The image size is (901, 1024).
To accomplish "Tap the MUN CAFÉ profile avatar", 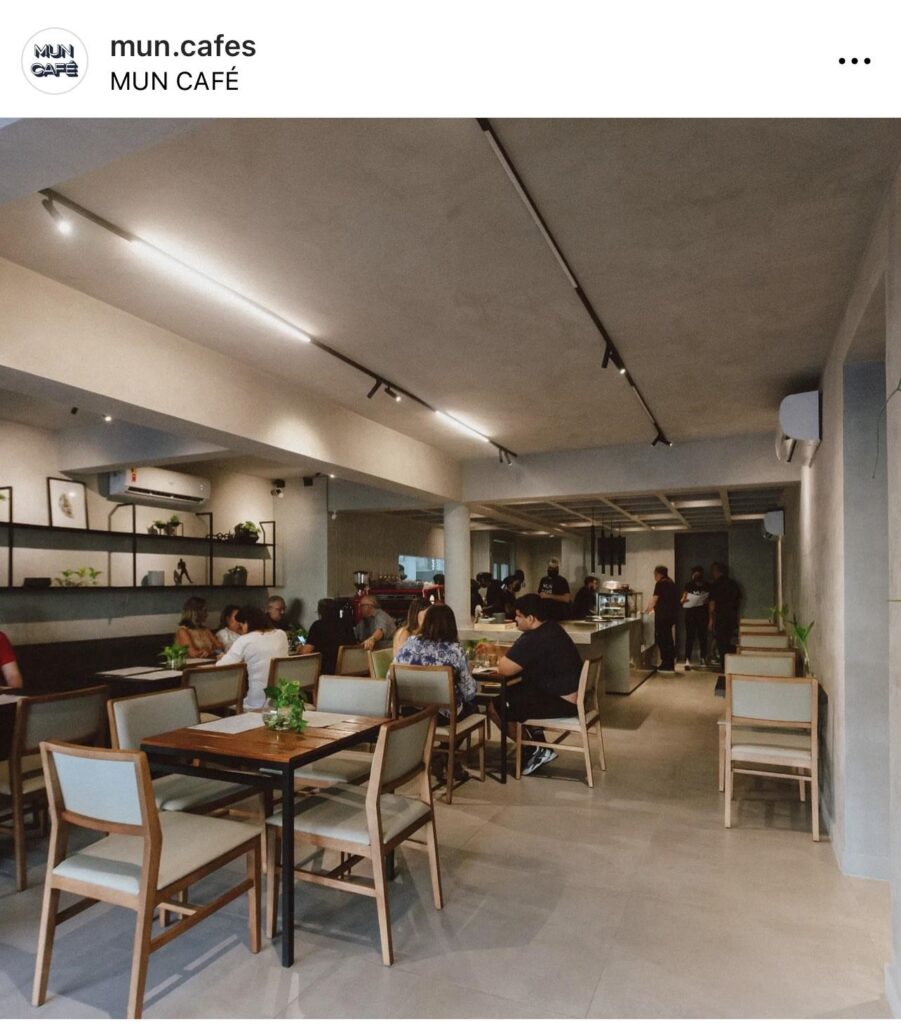I will tap(55, 61).
